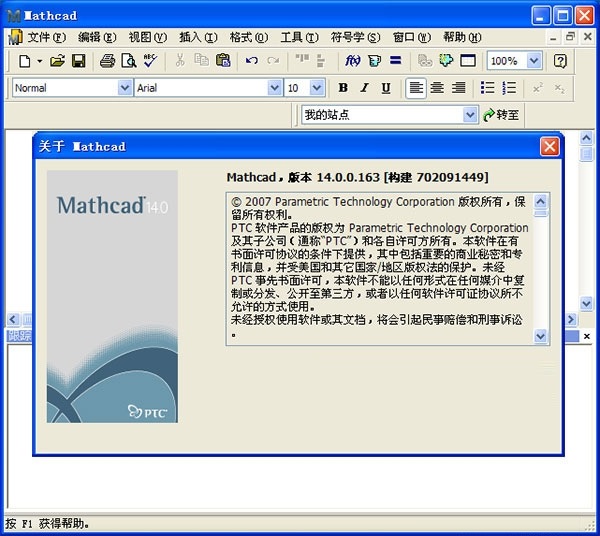Click the worksheet document icon in menu bar

tap(15, 37)
